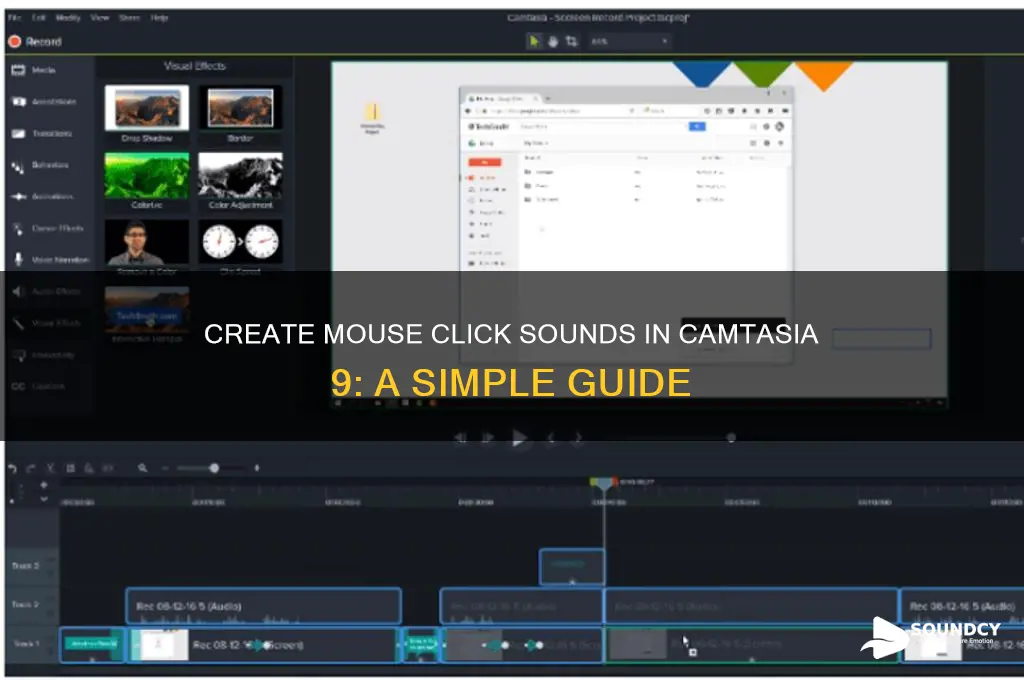The width and height of the screenshot is (1024, 680).
Task: Expand the chevron below the add-track plus
Action: [x=44, y=499]
